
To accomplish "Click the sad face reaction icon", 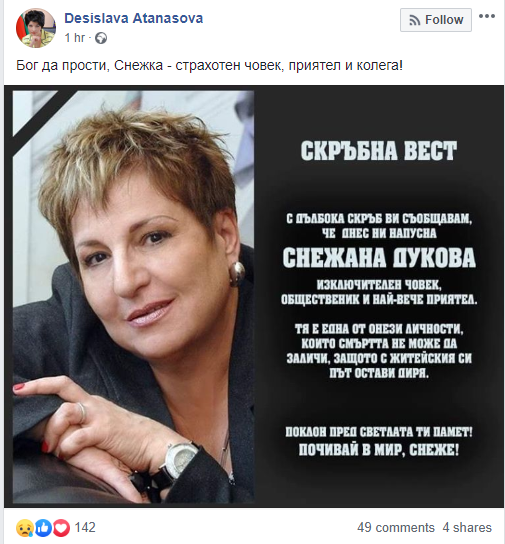I will click(x=25, y=528).
